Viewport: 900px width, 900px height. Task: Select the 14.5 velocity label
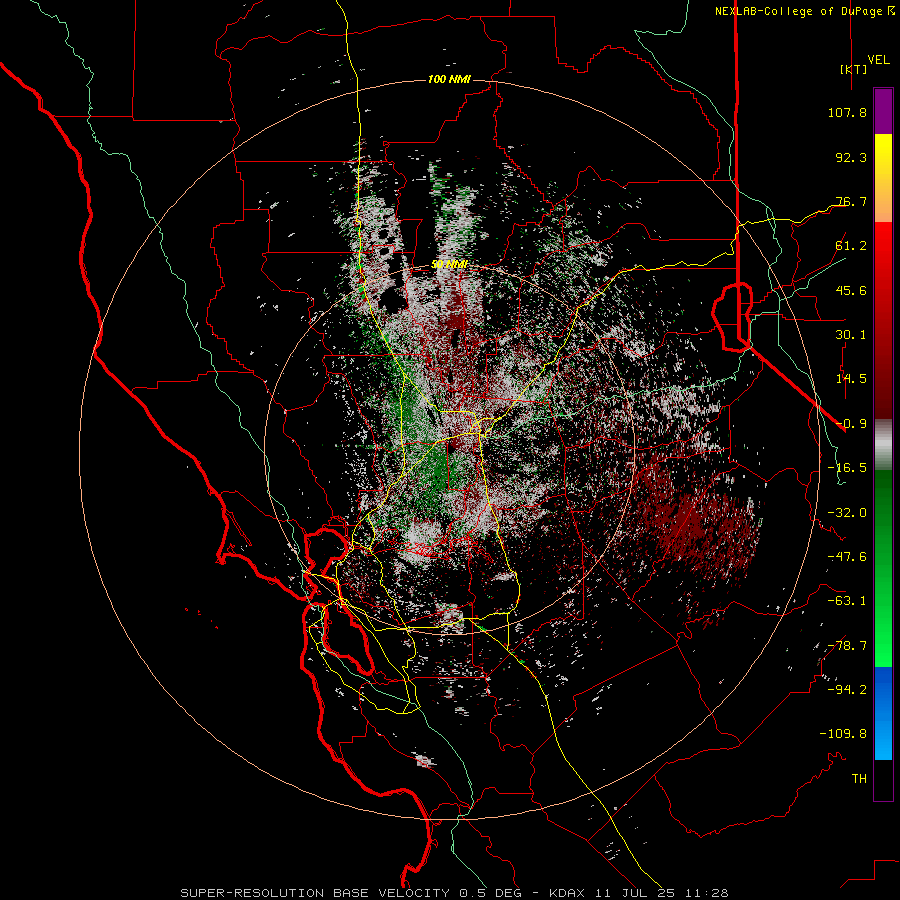(x=851, y=379)
